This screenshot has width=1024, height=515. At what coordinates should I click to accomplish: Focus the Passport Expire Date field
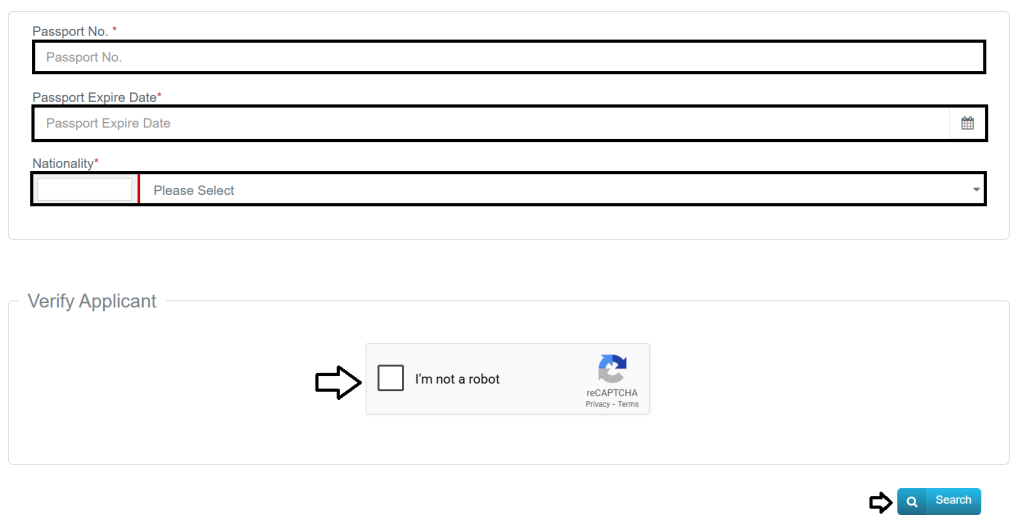click(490, 123)
